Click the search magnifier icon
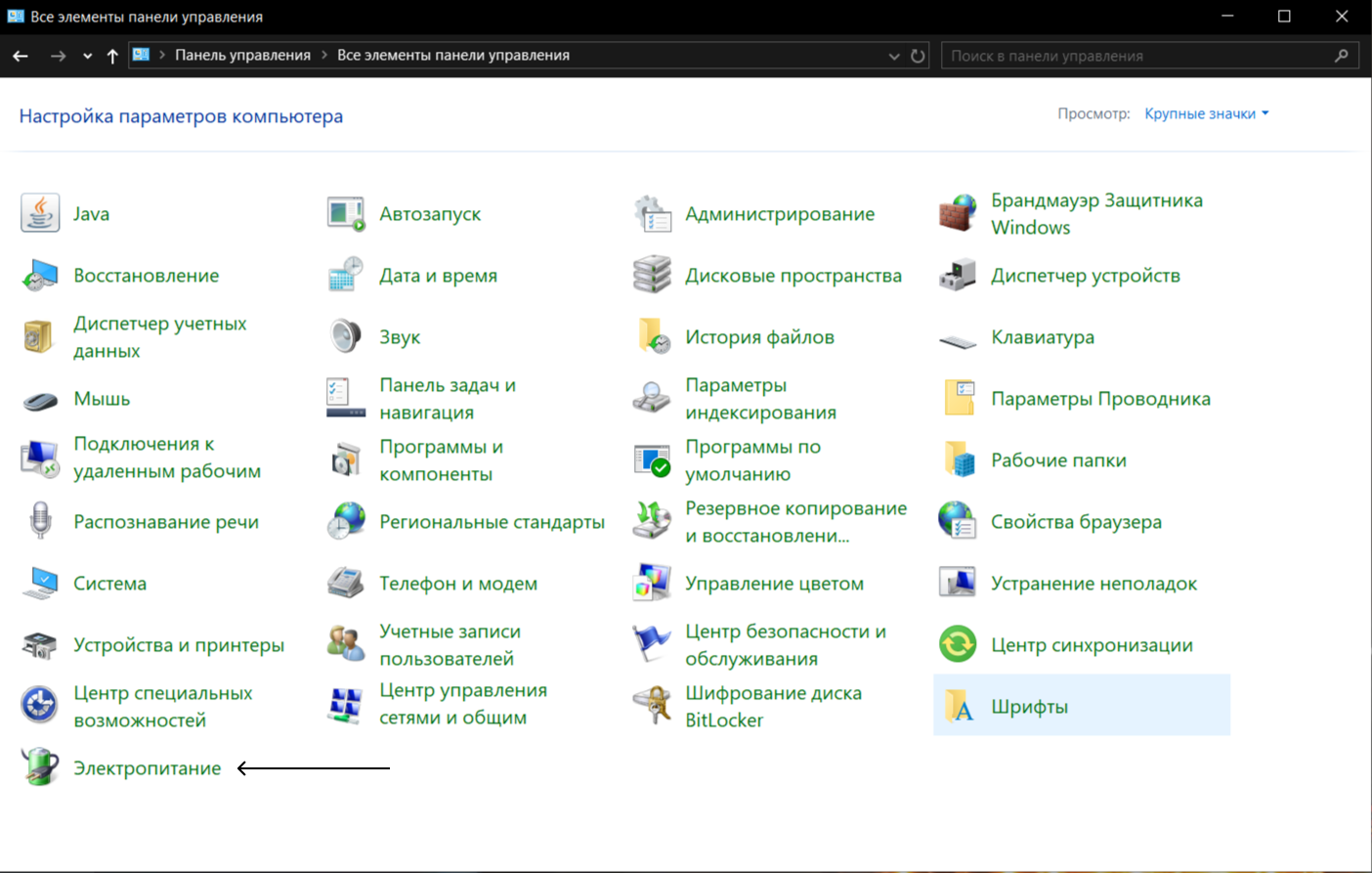This screenshot has width=1372, height=873. [x=1342, y=56]
